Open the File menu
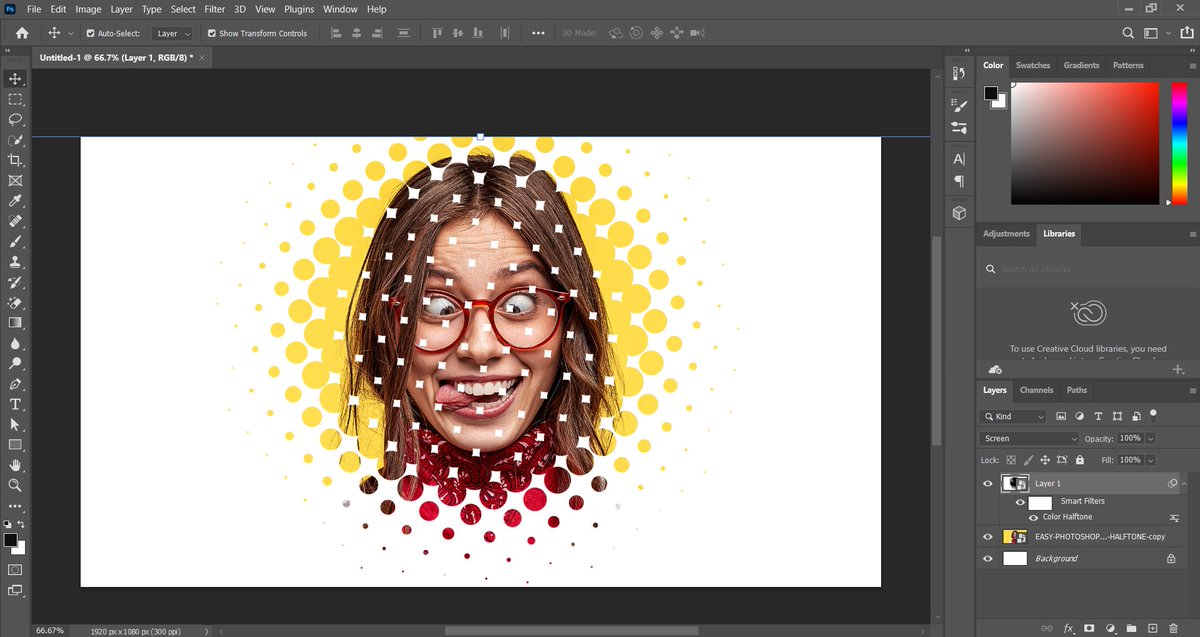Viewport: 1200px width, 637px height. pos(34,9)
